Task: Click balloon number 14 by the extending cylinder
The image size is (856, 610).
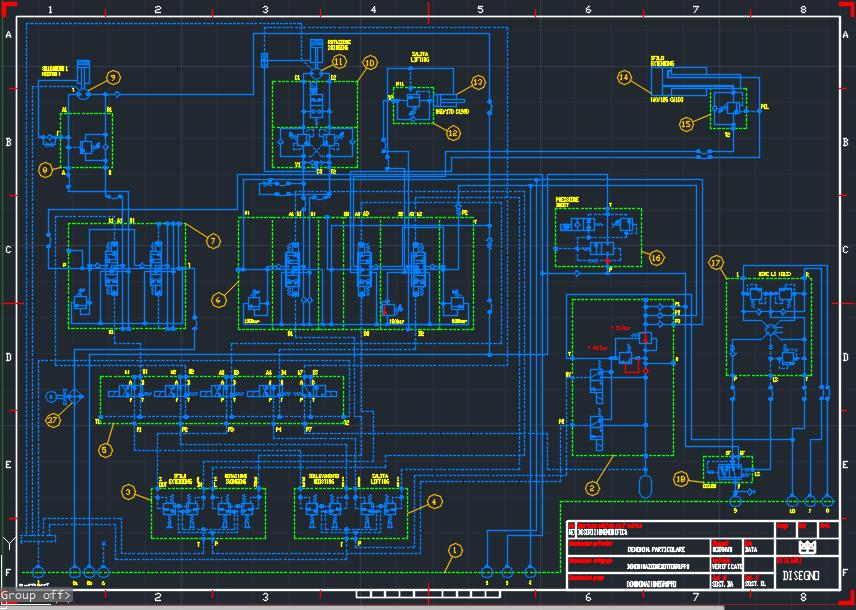Action: tap(624, 77)
